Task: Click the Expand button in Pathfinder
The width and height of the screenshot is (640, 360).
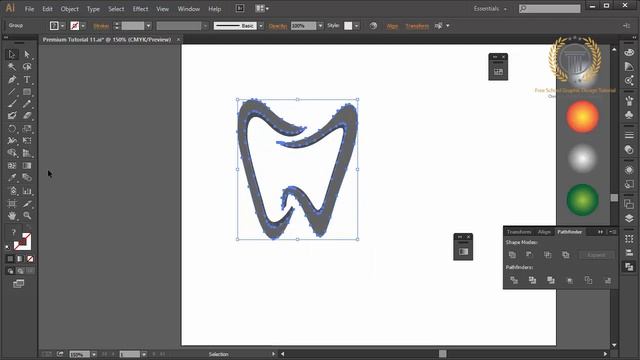Action: (x=596, y=255)
